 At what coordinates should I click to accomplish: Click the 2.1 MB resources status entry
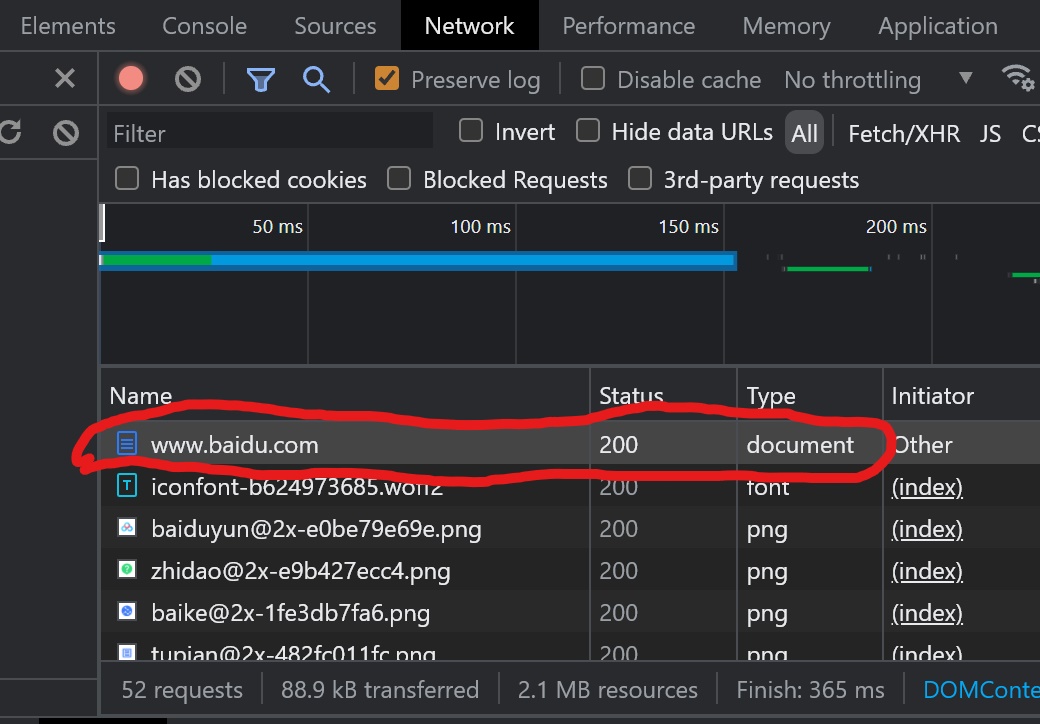(608, 690)
